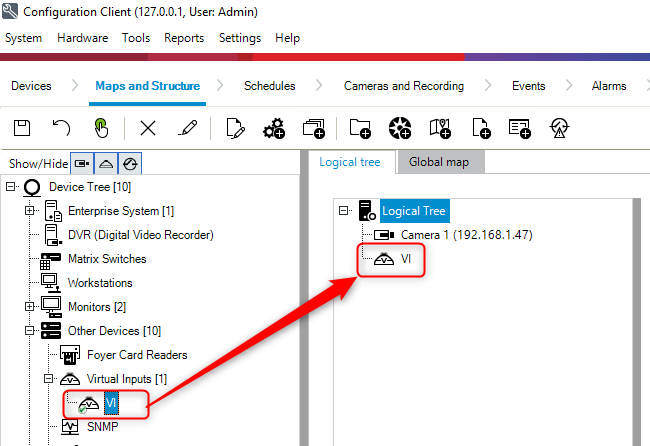Select VI item under Virtual Inputs

pos(111,402)
